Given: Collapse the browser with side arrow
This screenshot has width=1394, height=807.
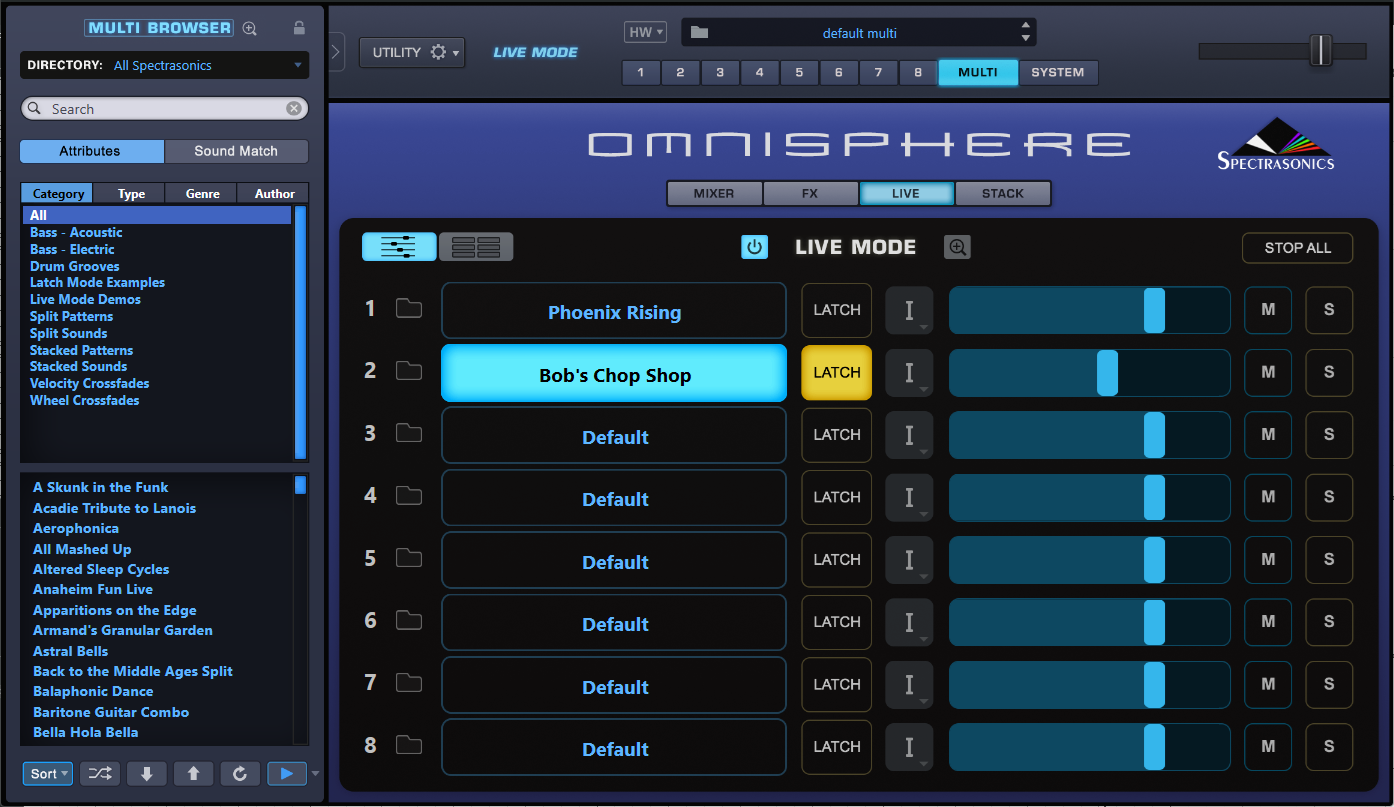Looking at the screenshot, I should (x=335, y=51).
